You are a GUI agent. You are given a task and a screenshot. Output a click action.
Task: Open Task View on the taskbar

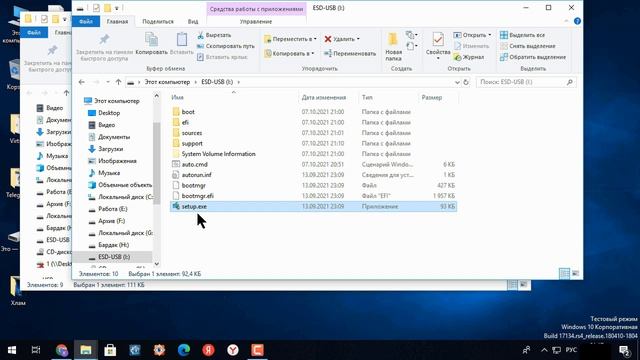36,350
